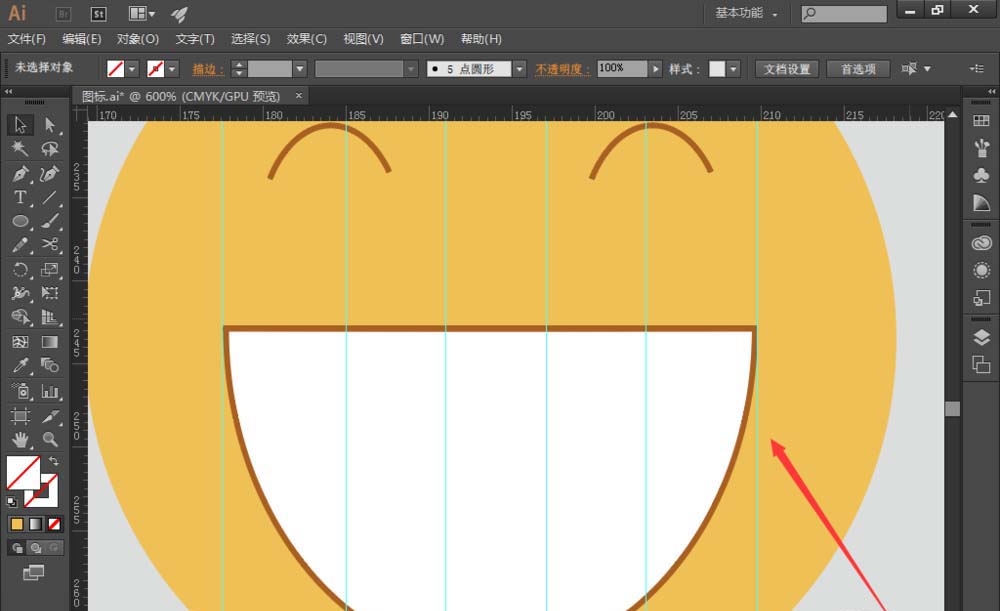This screenshot has height=611, width=1000.
Task: Choose the Line Segment tool
Action: click(50, 197)
